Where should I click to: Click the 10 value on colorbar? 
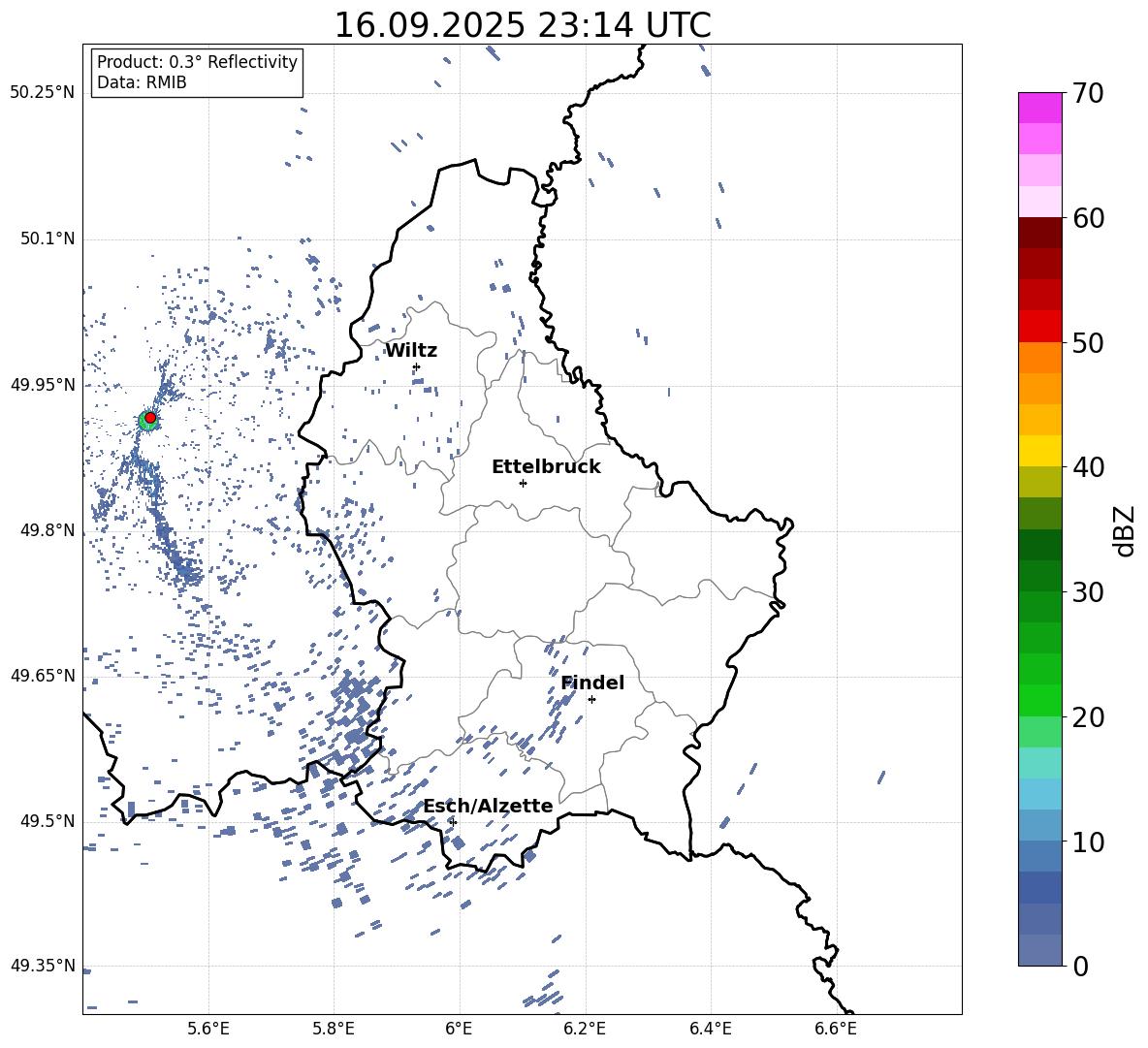click(1088, 842)
